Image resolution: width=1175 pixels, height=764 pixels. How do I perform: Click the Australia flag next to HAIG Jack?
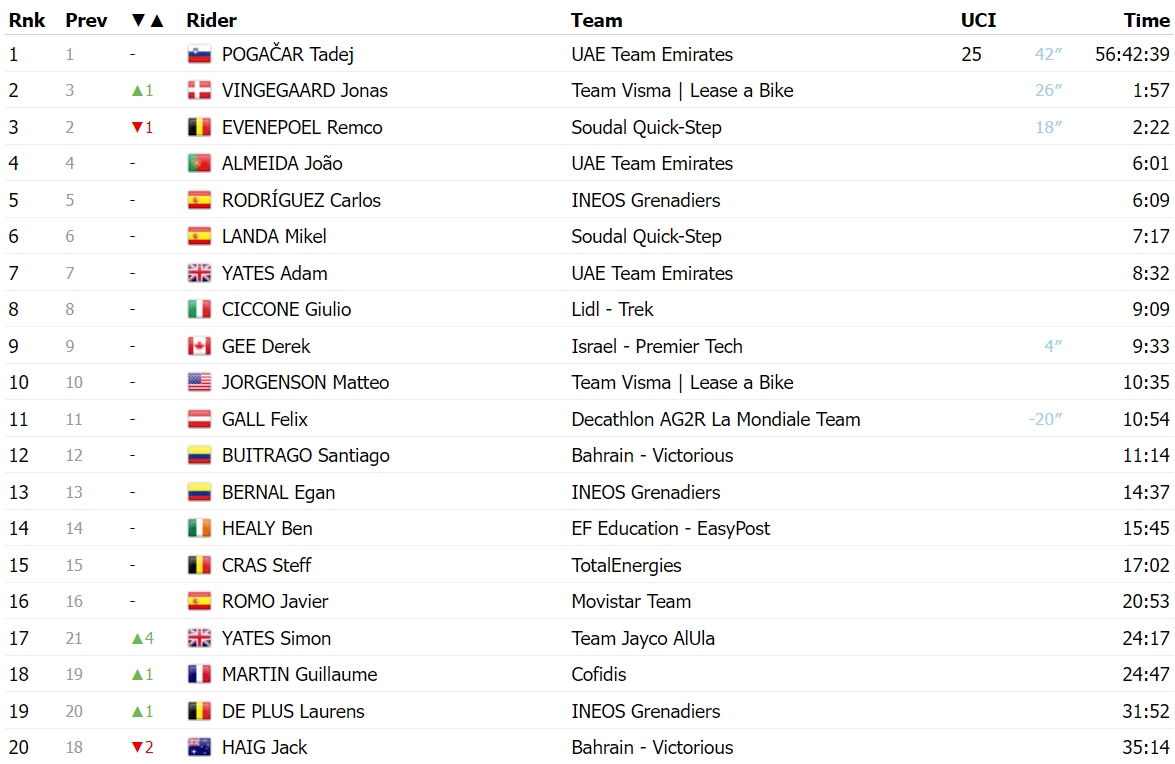(x=199, y=748)
